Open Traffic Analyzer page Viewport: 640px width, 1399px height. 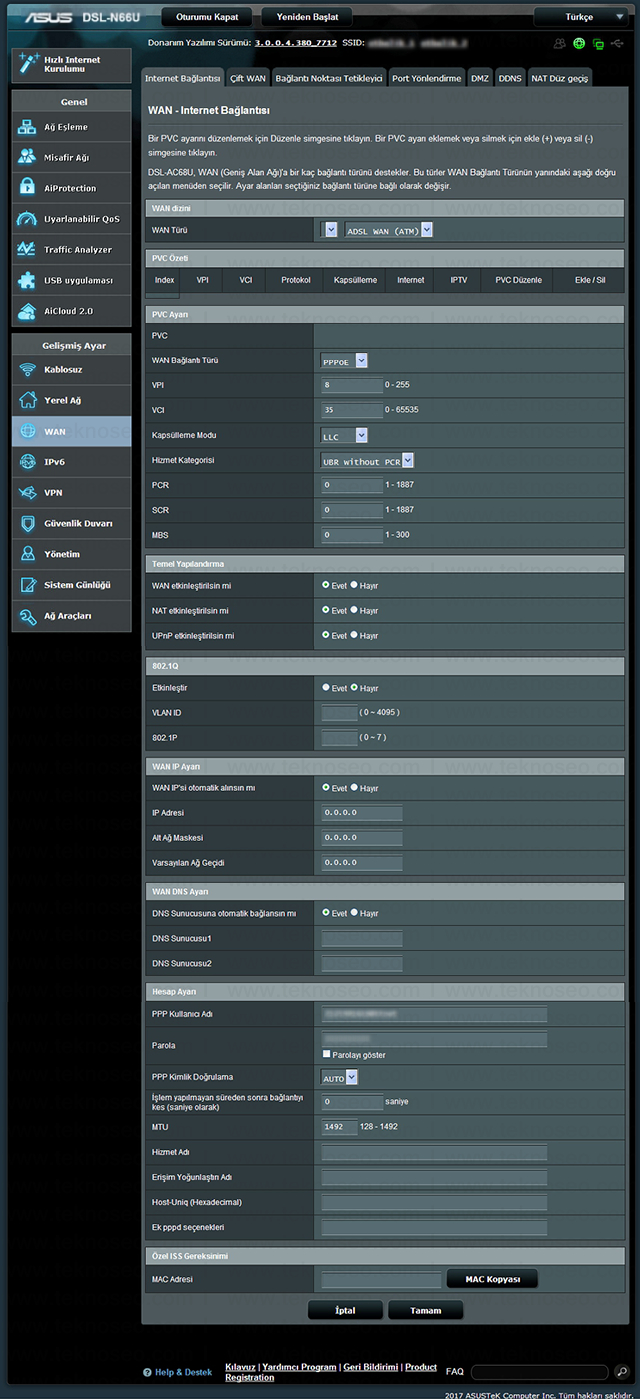71,250
